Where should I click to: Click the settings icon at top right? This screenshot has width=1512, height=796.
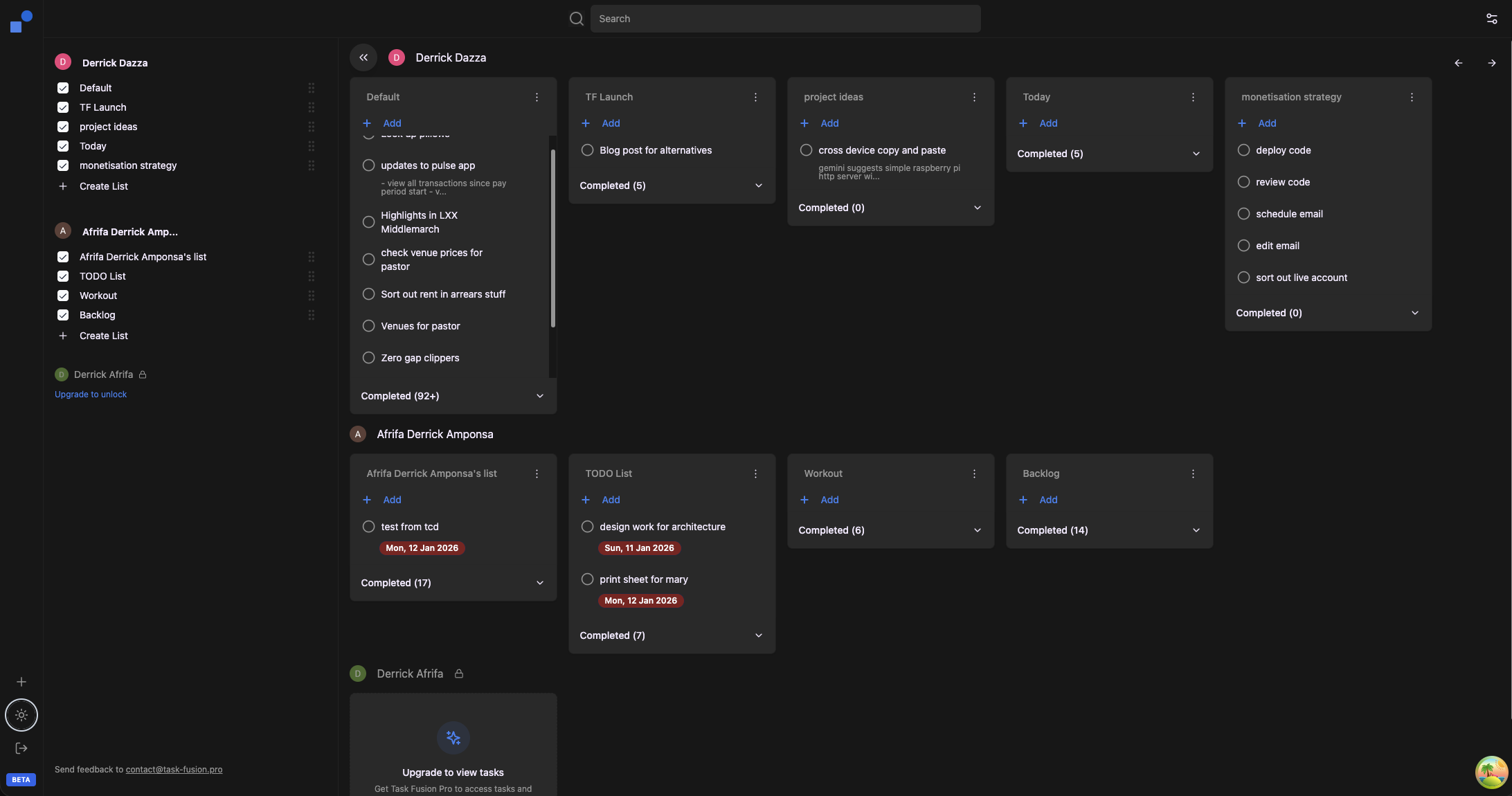click(x=1492, y=19)
